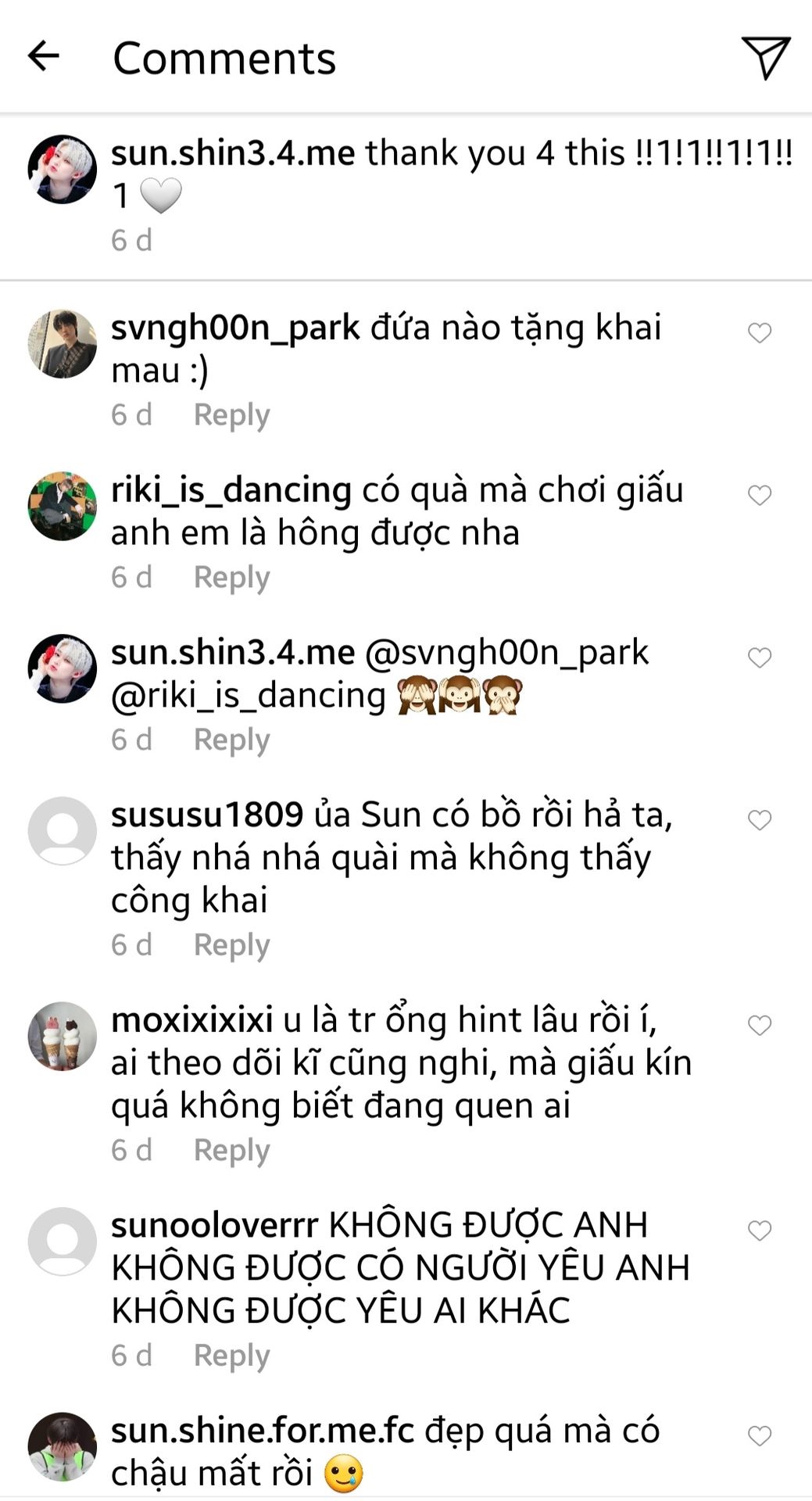
Task: Heart sun.shine.for.me.fc's comment
Action: pyautogui.click(x=760, y=1435)
